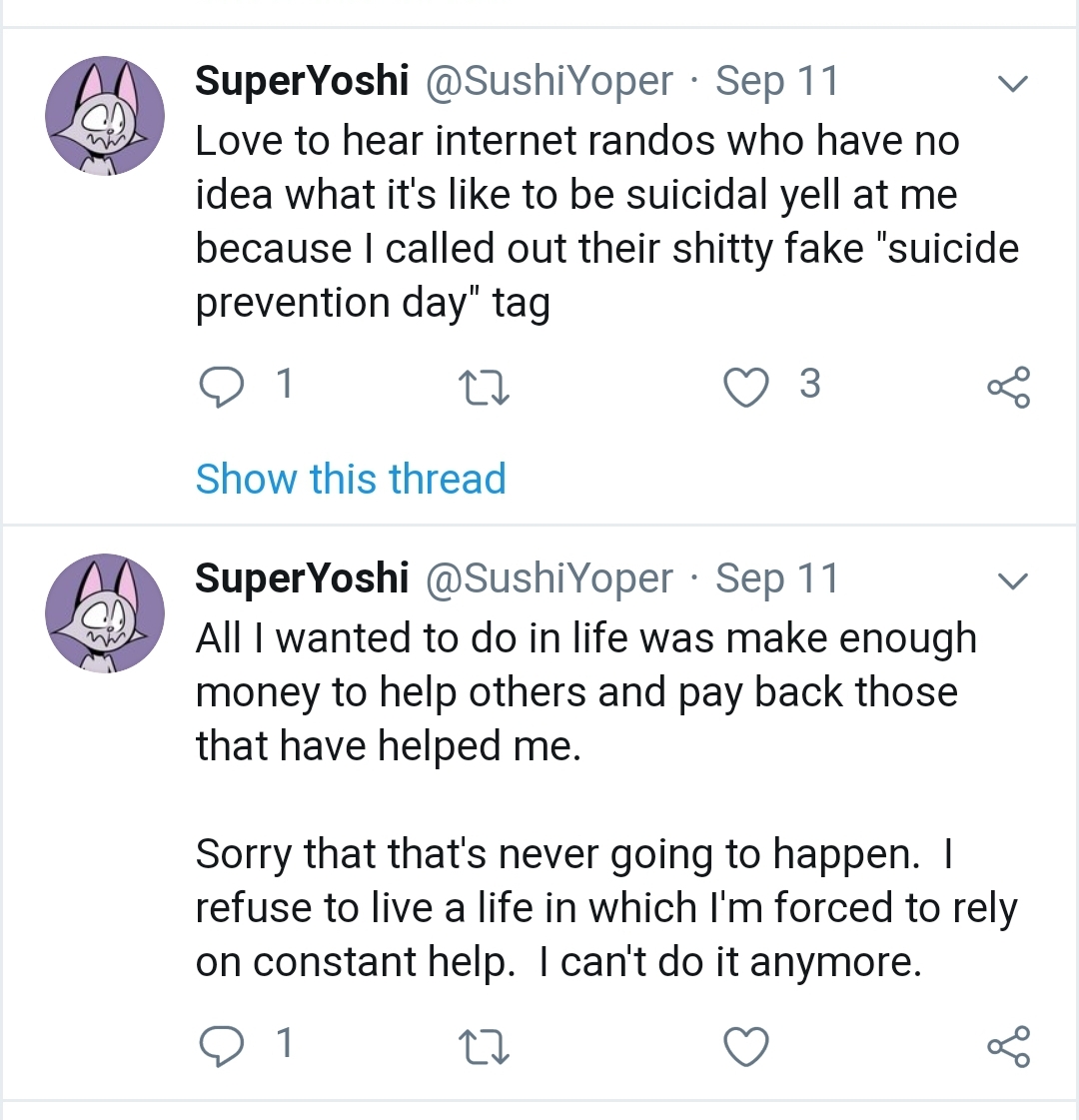Image resolution: width=1079 pixels, height=1120 pixels.
Task: Retweet the 'All I wanted' tweet
Action: pyautogui.click(x=483, y=1047)
